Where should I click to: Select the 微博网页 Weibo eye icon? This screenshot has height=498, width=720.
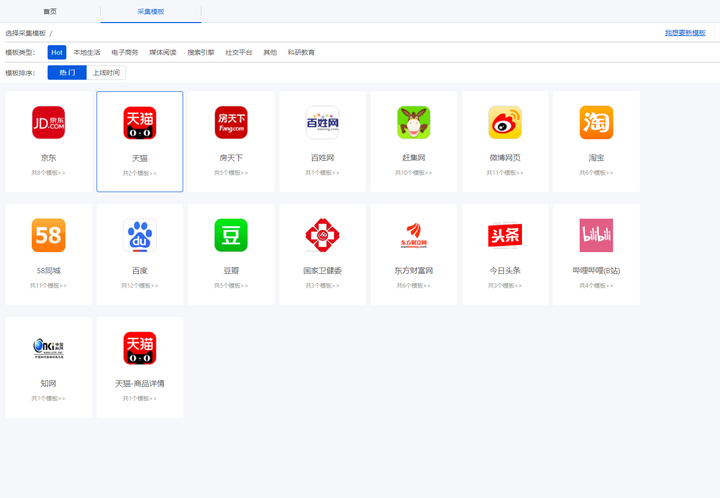[x=505, y=123]
